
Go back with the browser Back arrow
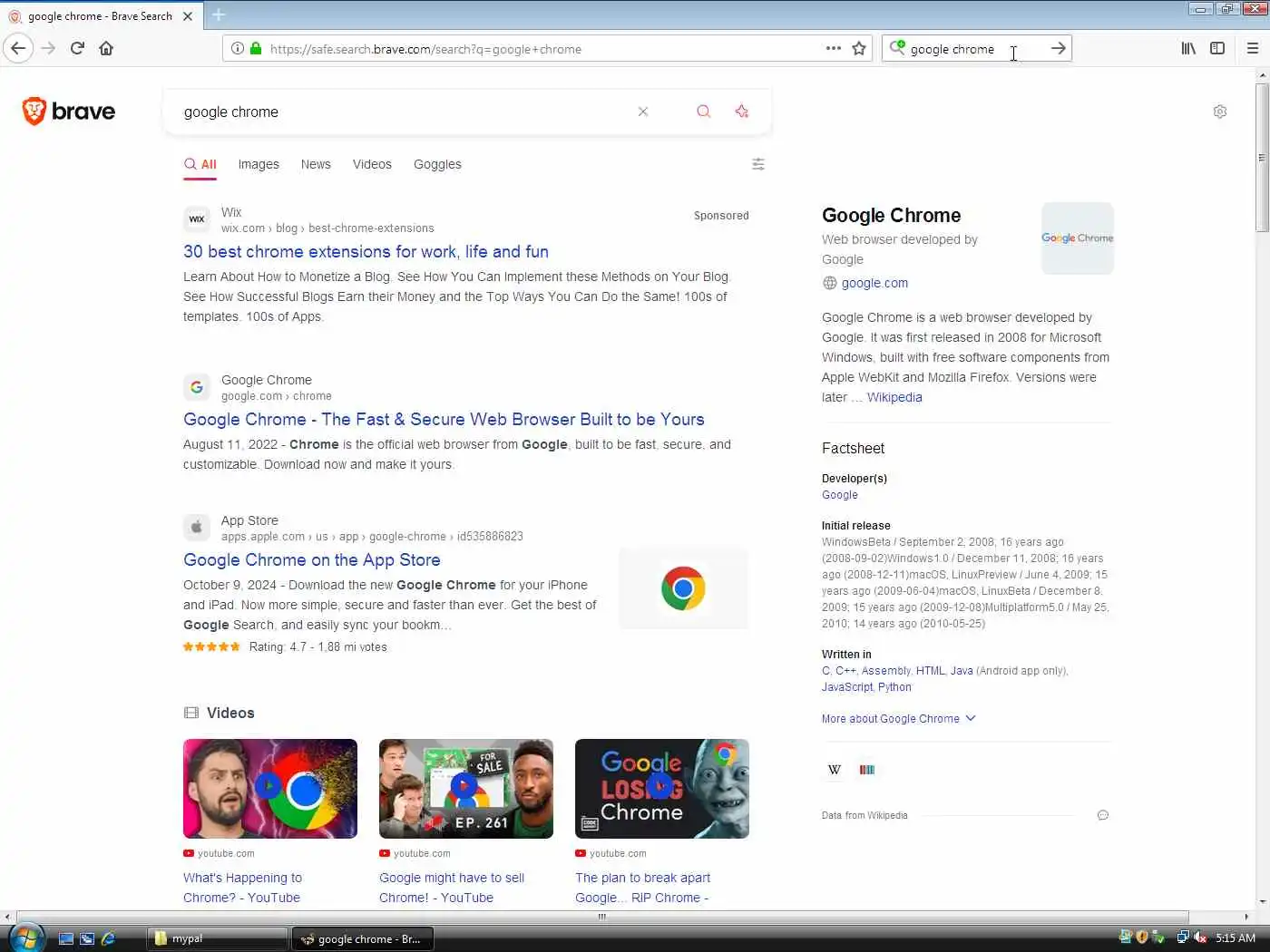tap(18, 48)
